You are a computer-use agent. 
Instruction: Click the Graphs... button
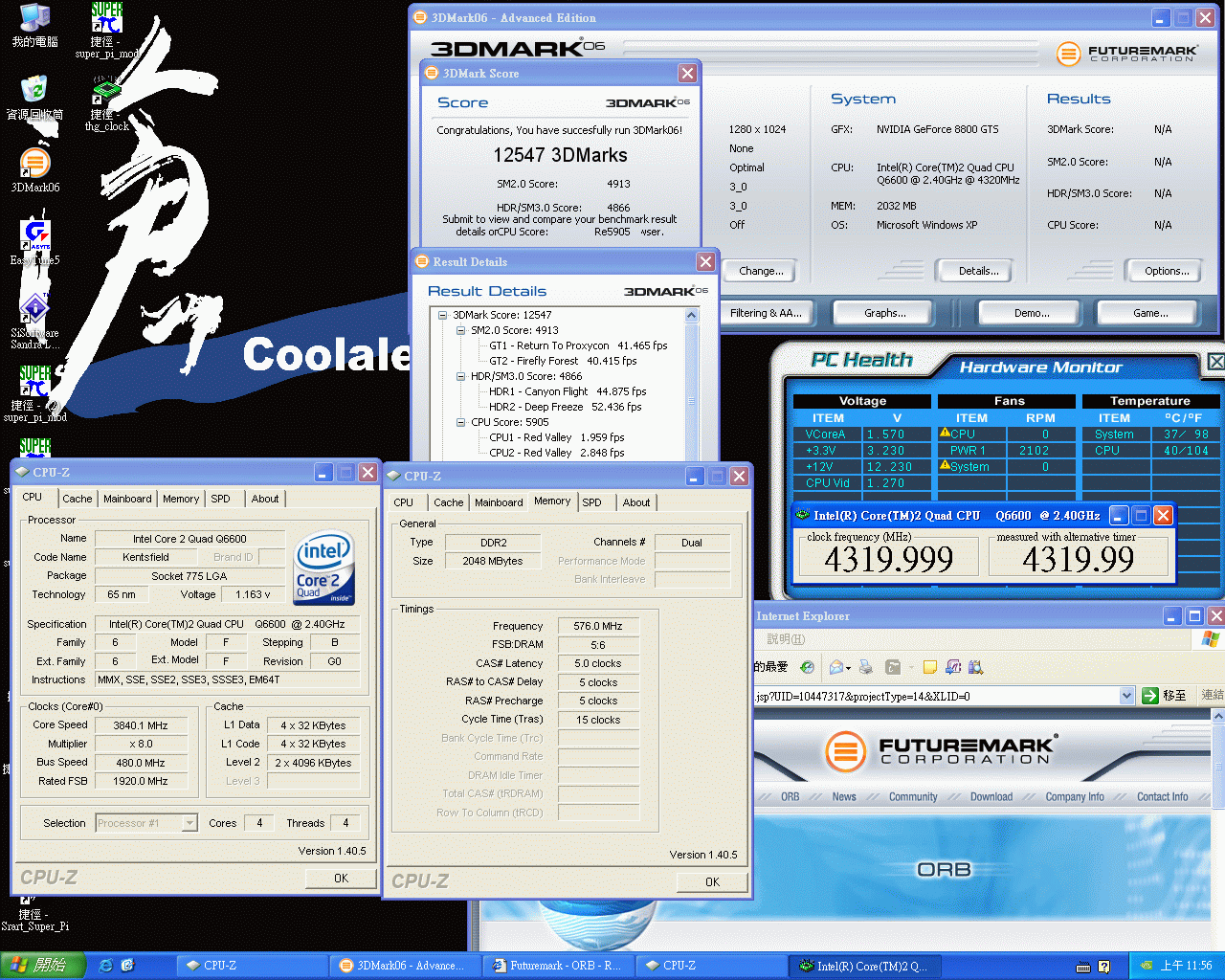point(884,313)
